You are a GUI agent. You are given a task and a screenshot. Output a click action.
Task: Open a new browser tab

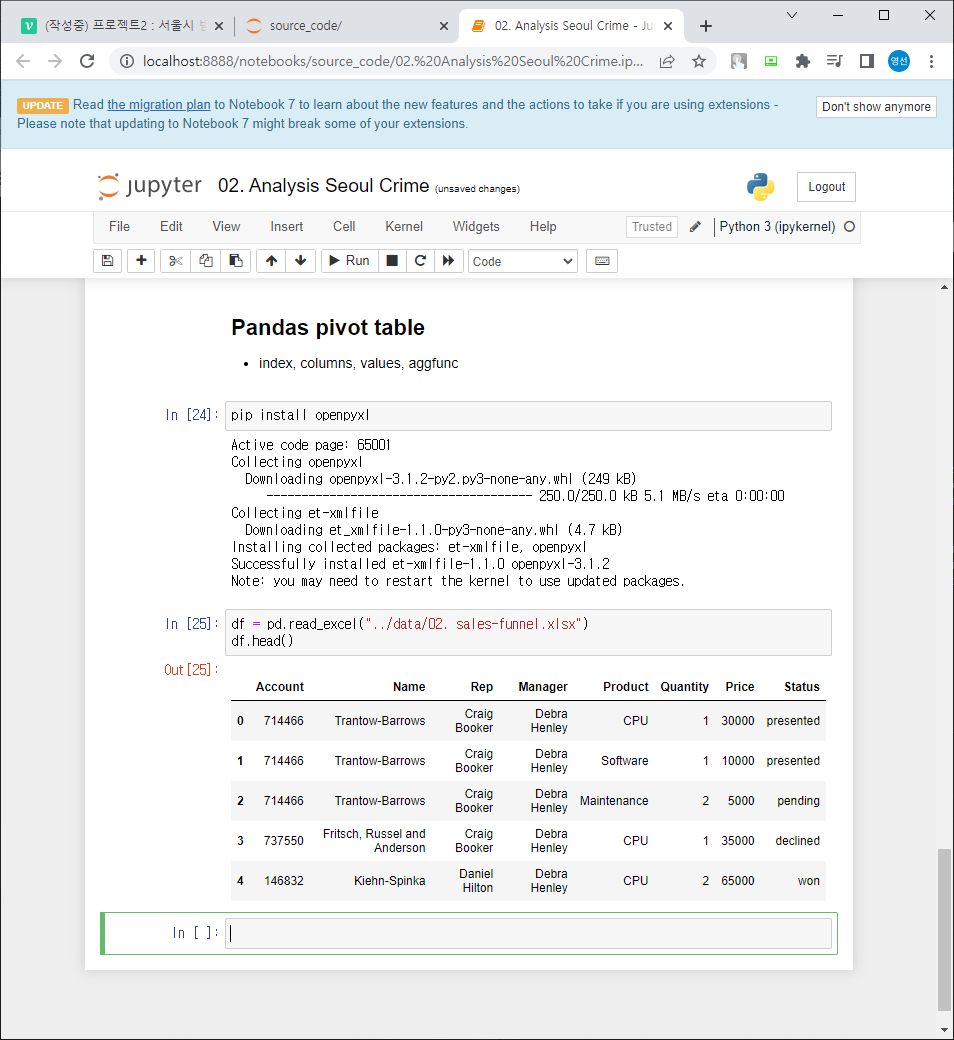point(706,26)
